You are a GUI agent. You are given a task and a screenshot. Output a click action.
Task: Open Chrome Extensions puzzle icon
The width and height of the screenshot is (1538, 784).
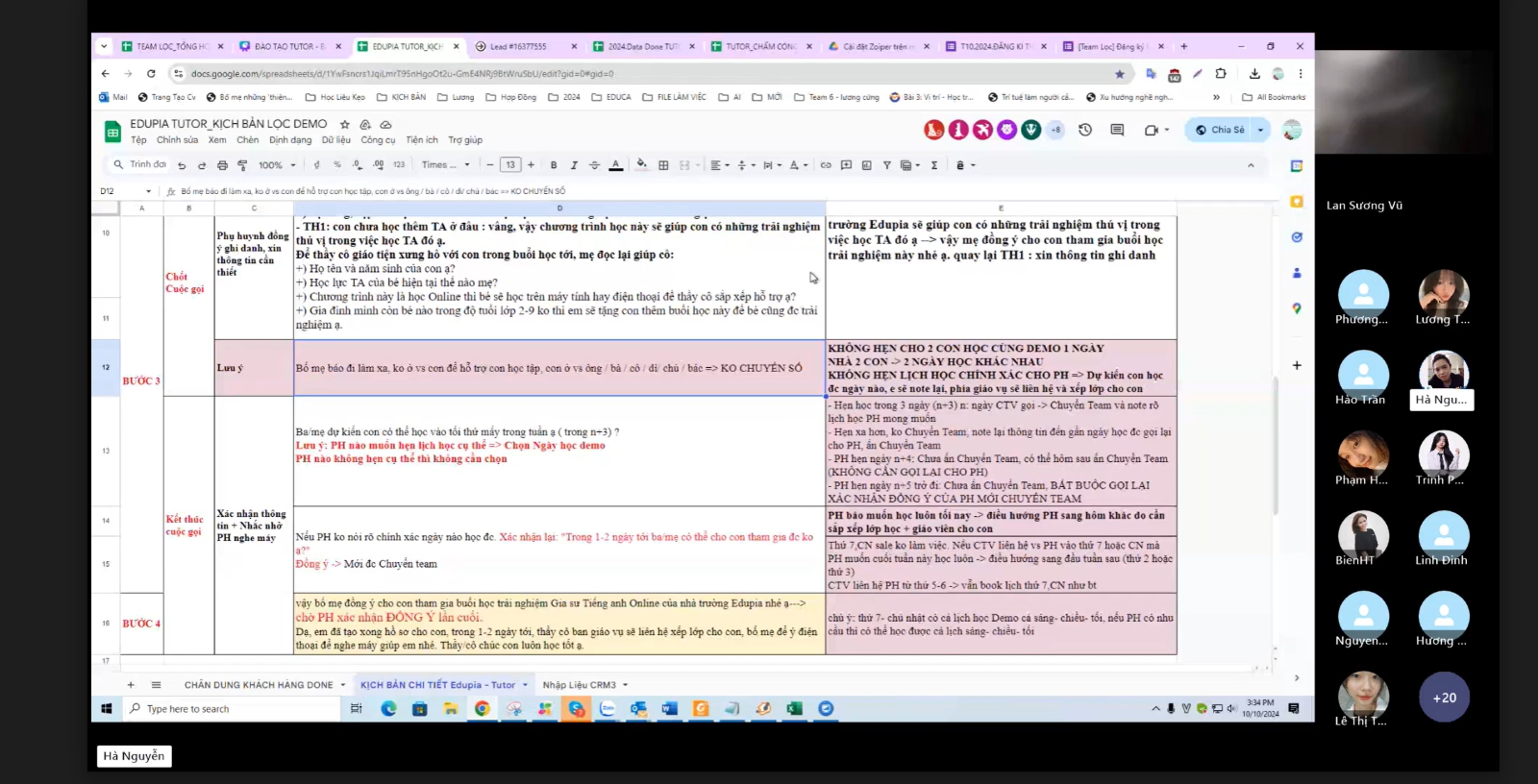(1221, 74)
